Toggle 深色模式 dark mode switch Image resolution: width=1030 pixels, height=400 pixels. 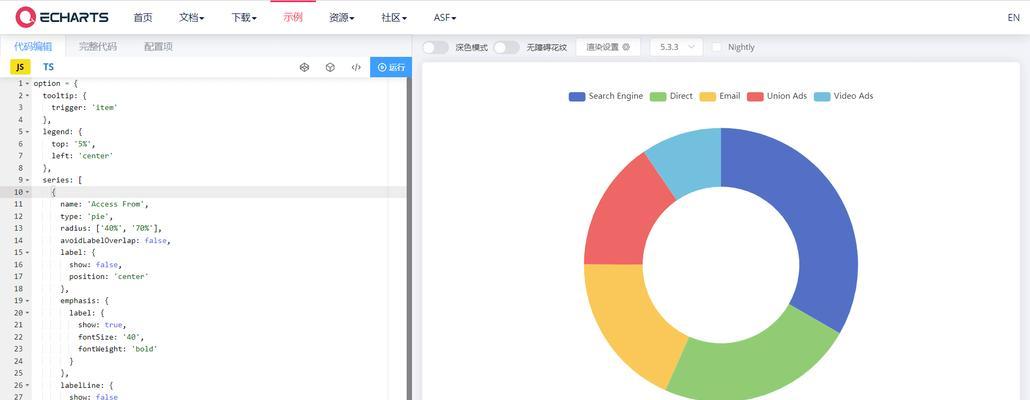[436, 47]
